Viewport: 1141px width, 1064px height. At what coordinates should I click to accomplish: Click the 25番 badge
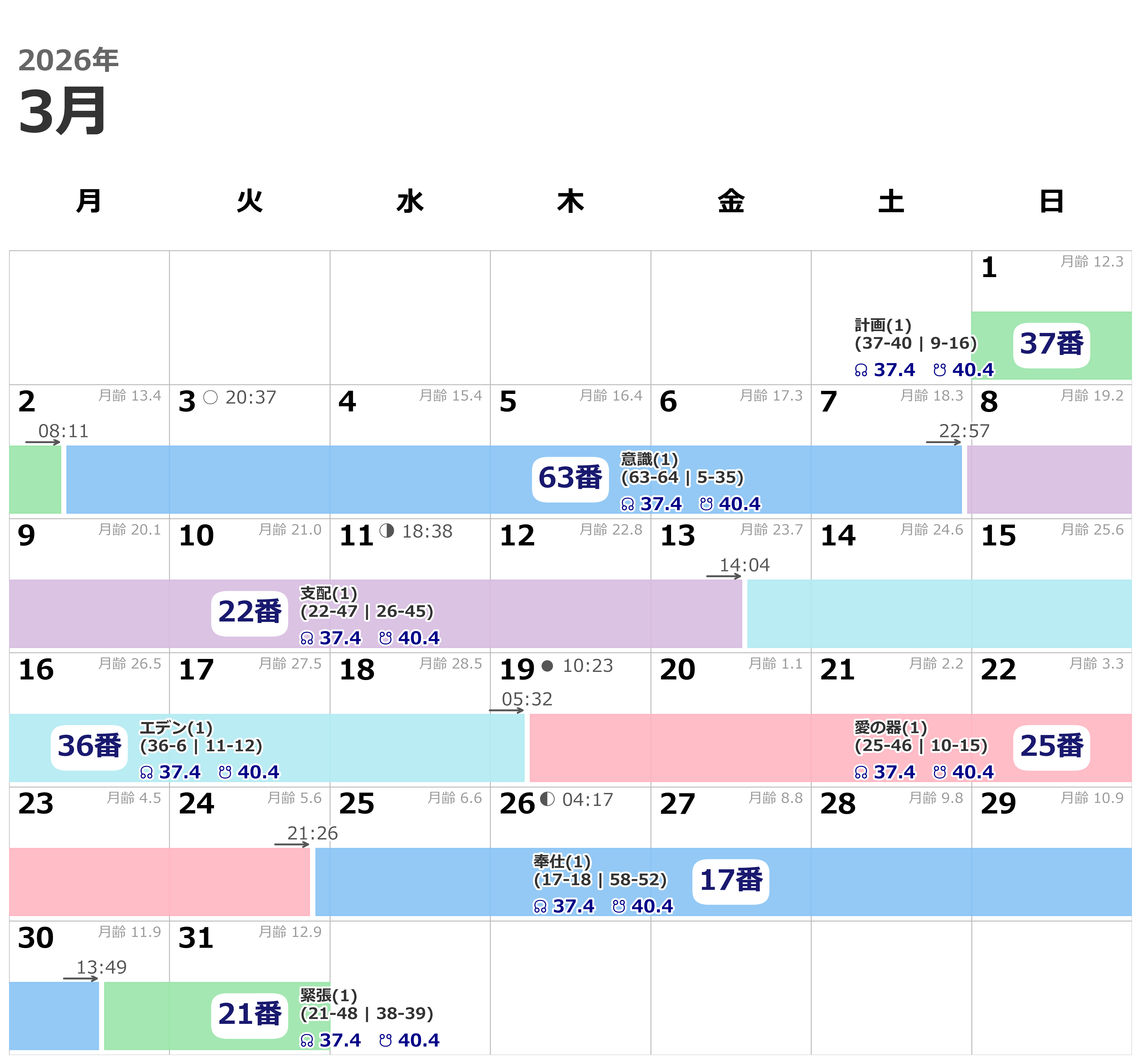1051,747
